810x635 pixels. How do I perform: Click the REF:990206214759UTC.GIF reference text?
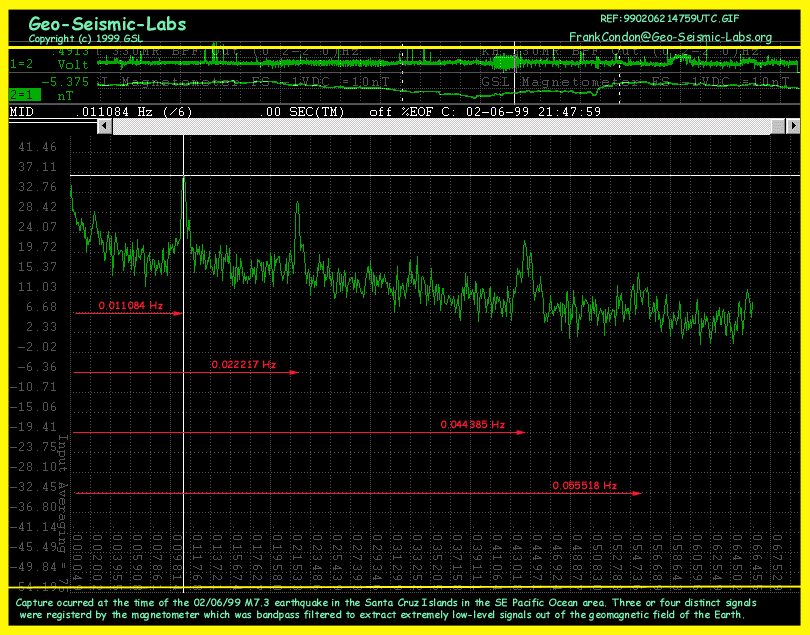tap(669, 19)
